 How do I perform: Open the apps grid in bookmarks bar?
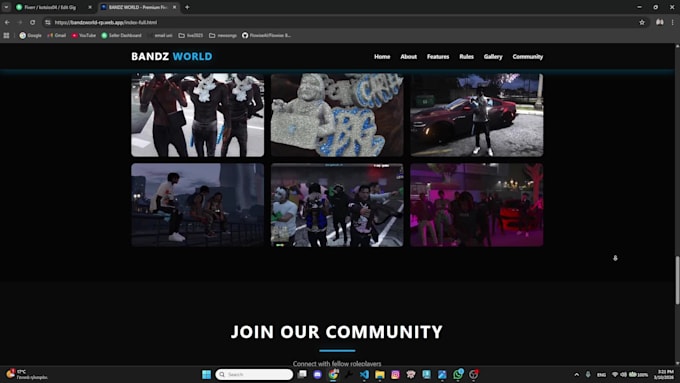[7, 36]
